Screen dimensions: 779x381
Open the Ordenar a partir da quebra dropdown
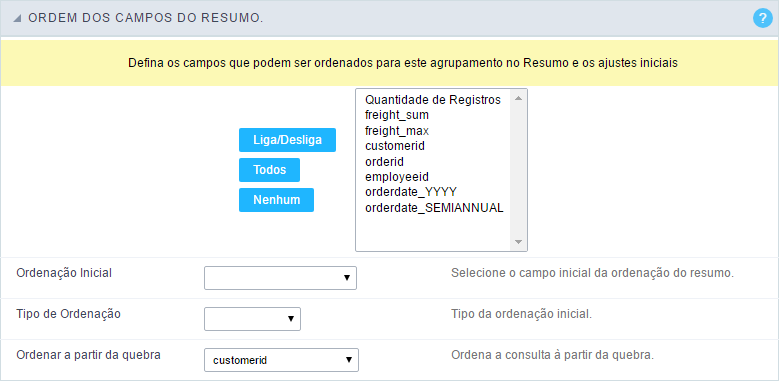point(281,360)
